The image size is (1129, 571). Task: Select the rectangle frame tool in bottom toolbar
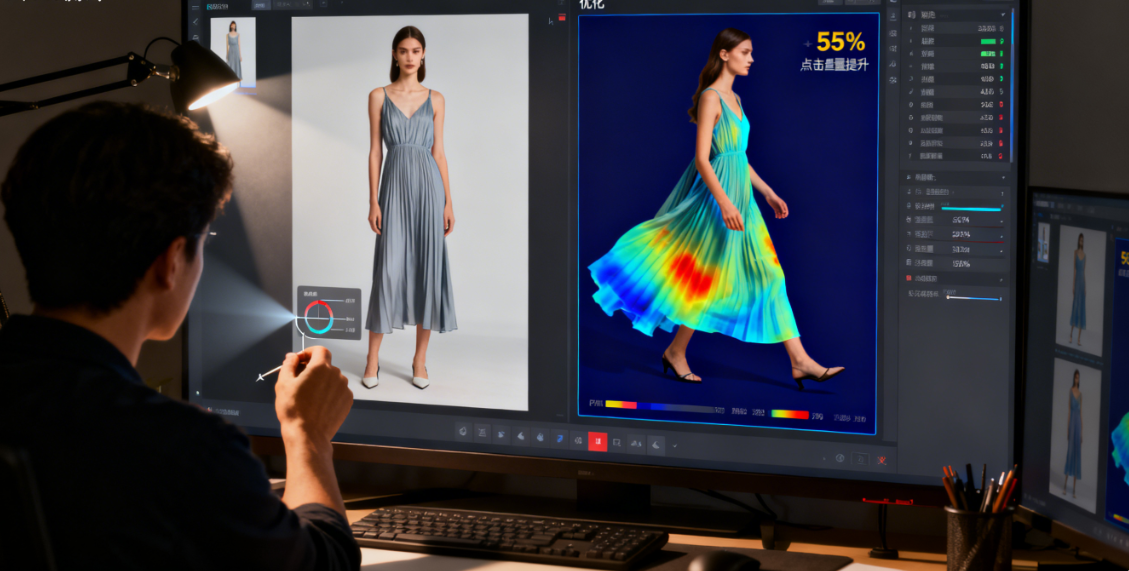click(x=617, y=442)
